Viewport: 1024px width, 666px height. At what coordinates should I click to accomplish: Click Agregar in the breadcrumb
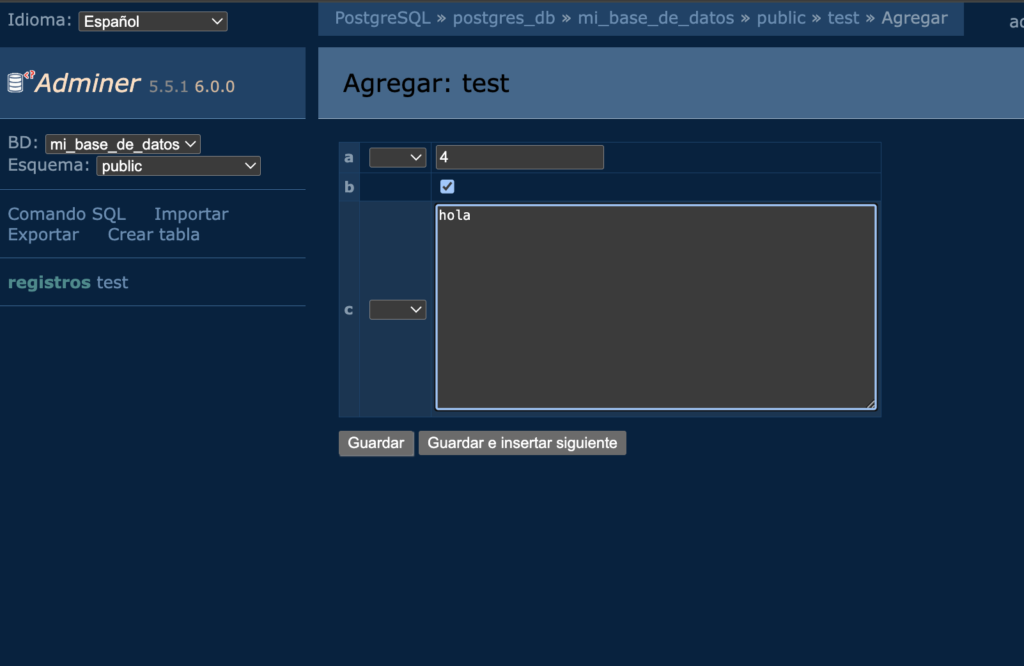coord(914,18)
